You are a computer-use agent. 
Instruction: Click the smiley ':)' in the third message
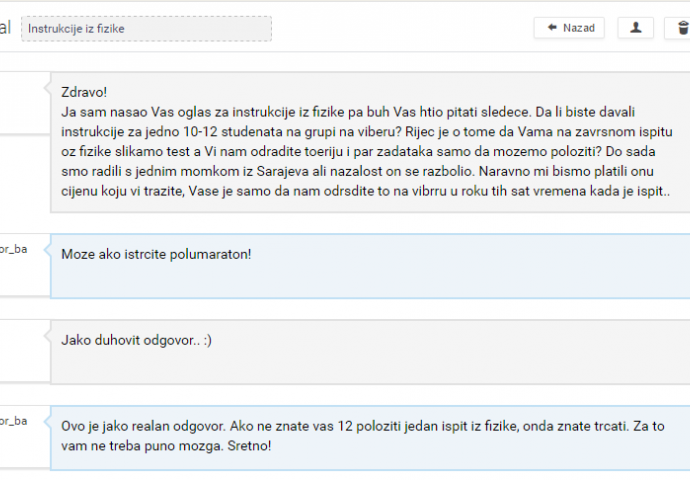(206, 340)
